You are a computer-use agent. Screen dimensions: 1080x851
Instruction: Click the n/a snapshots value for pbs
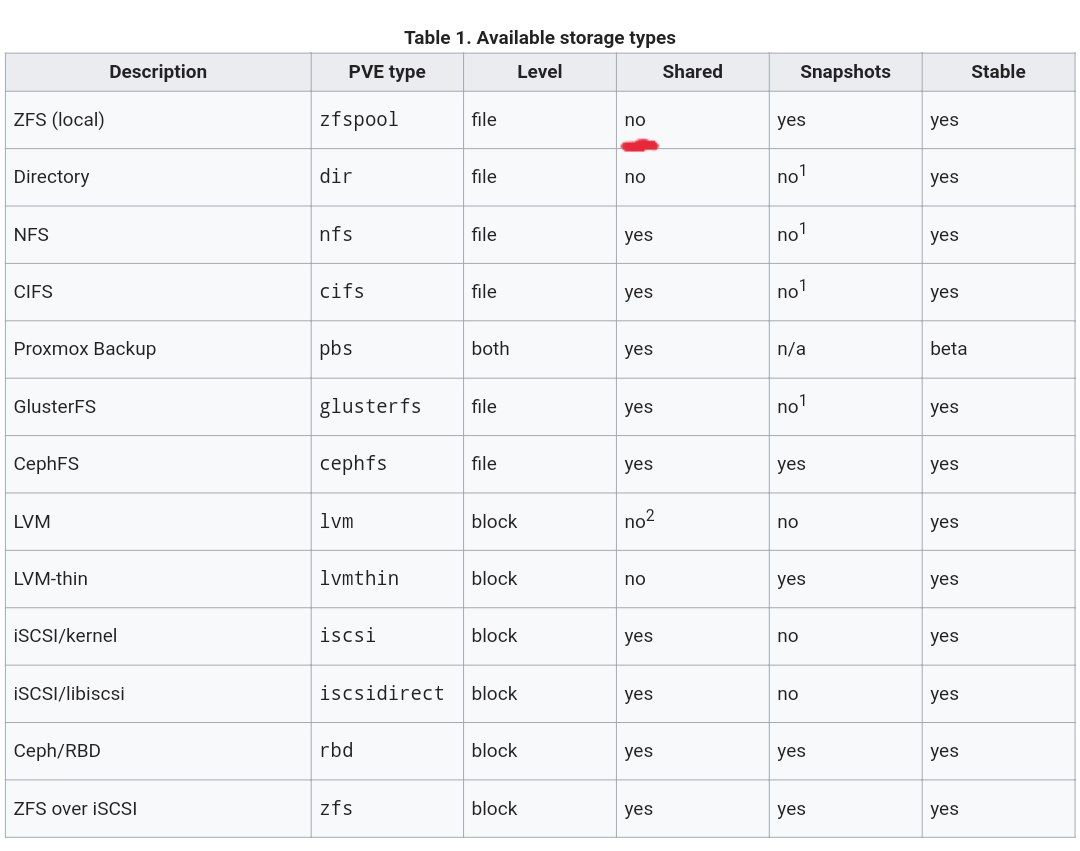click(x=791, y=349)
